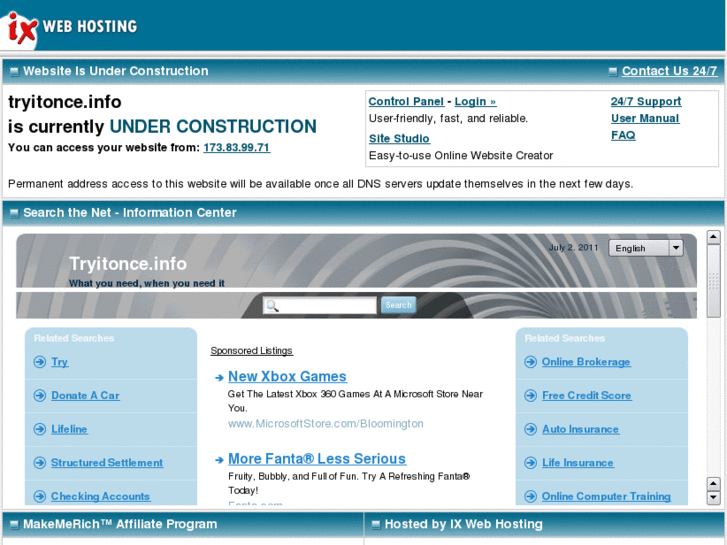Open the Free Credit Score link
The width and height of the screenshot is (727, 545).
click(587, 396)
